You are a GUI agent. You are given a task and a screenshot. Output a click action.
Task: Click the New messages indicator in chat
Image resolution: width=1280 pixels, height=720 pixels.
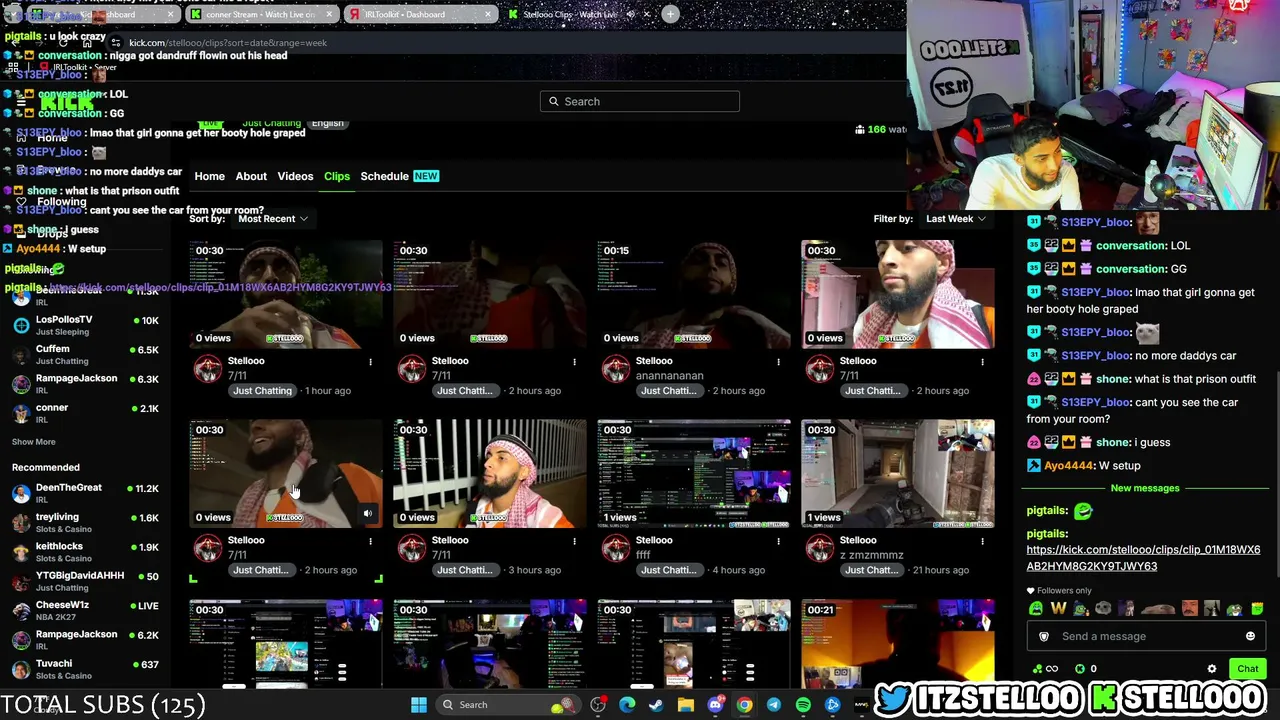click(1145, 488)
